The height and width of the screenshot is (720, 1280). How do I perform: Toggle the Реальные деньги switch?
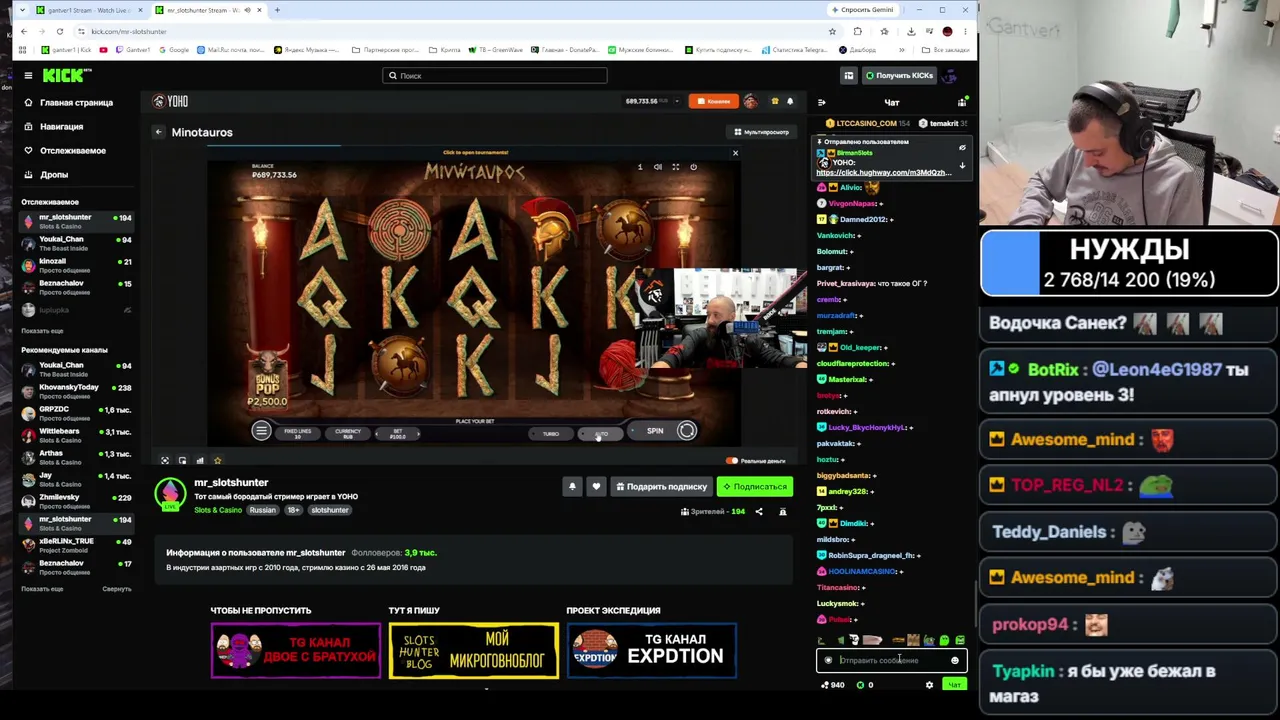click(732, 461)
